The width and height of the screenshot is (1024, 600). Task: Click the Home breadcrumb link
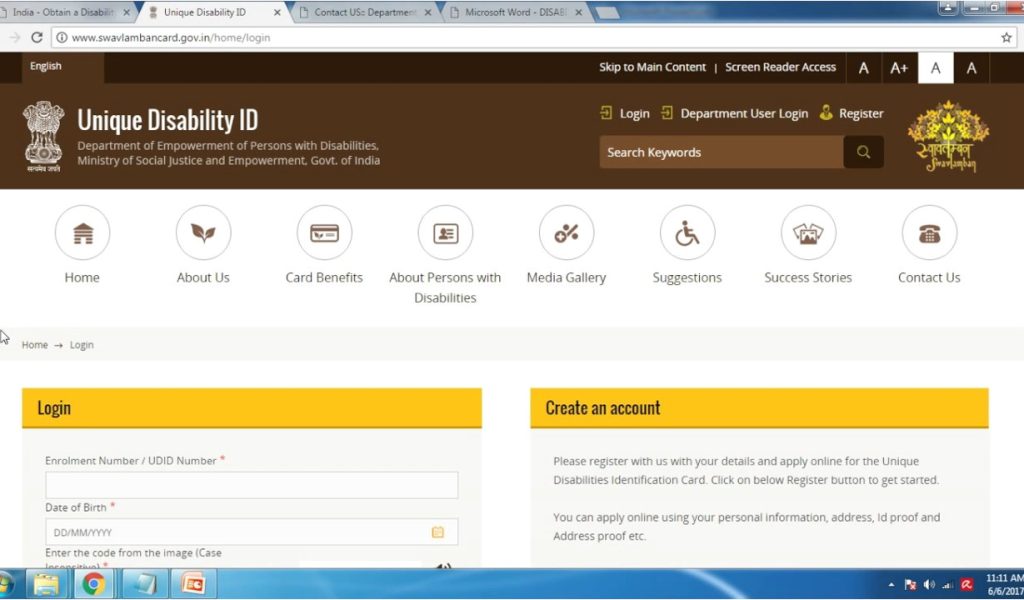point(35,345)
